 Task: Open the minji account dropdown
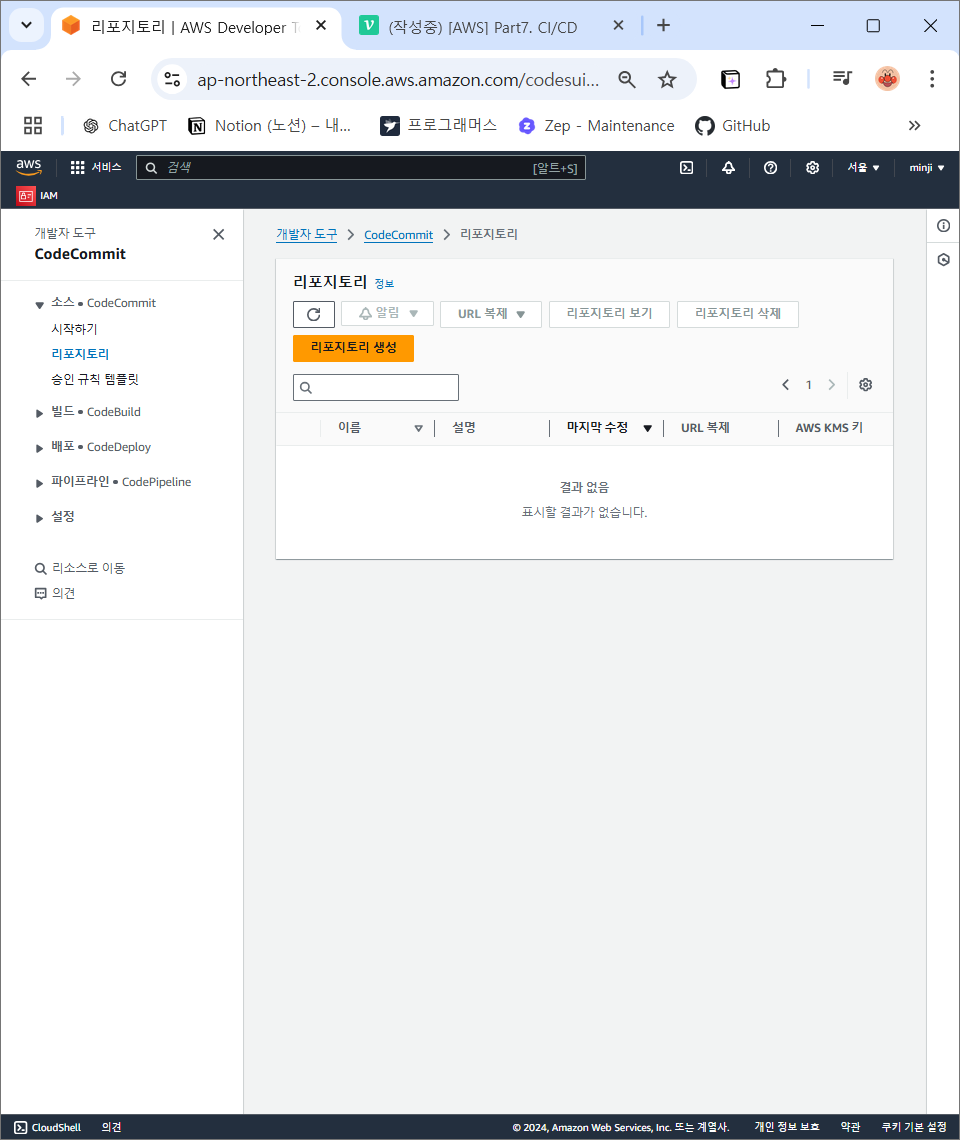[x=927, y=168]
